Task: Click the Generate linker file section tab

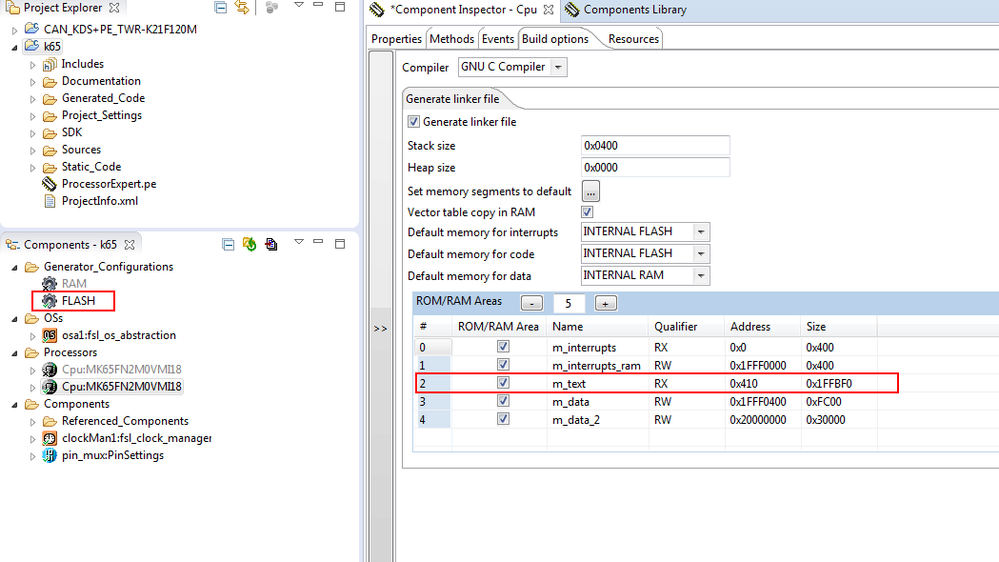Action: (x=452, y=99)
